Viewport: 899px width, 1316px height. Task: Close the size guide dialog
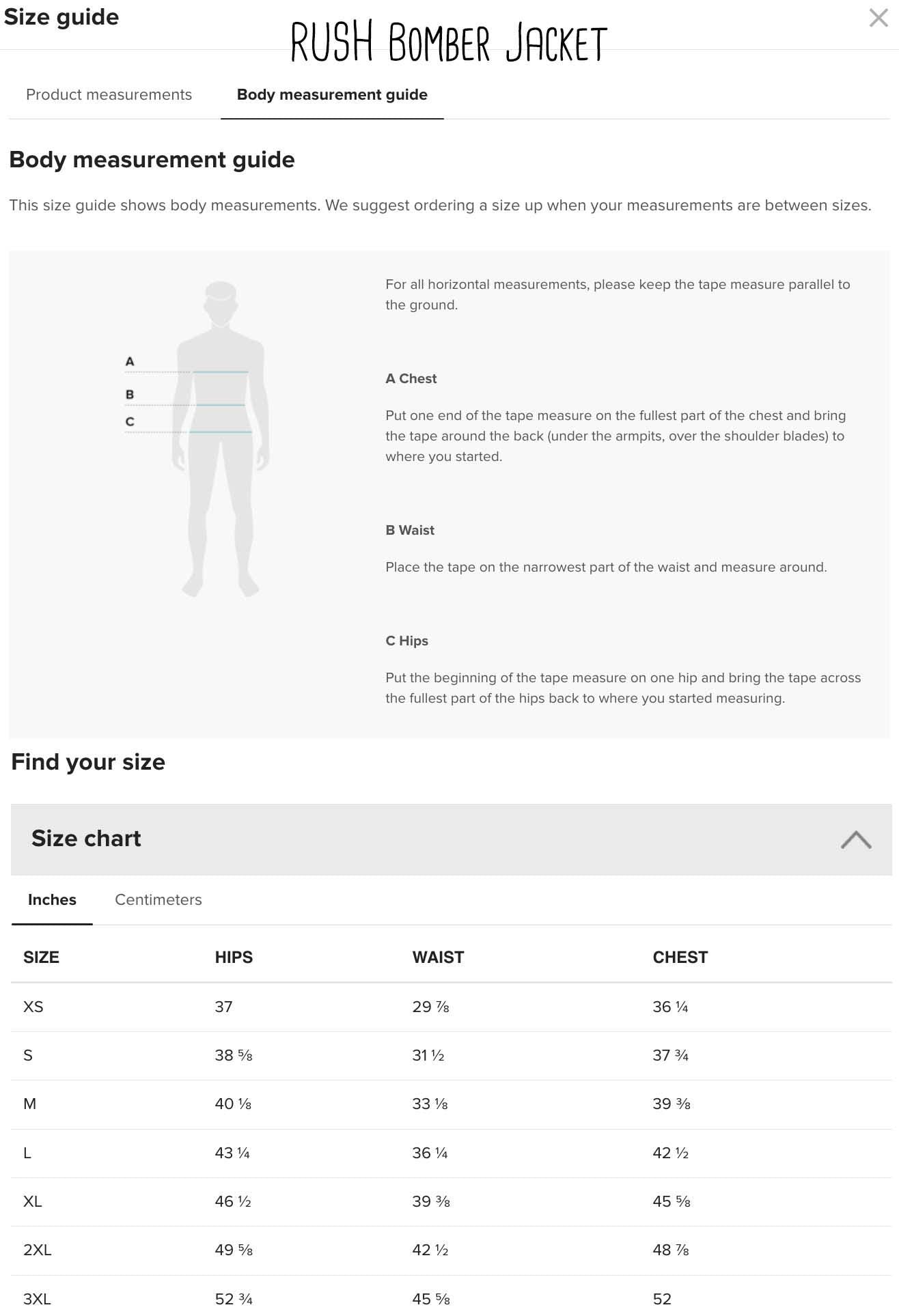[x=878, y=18]
